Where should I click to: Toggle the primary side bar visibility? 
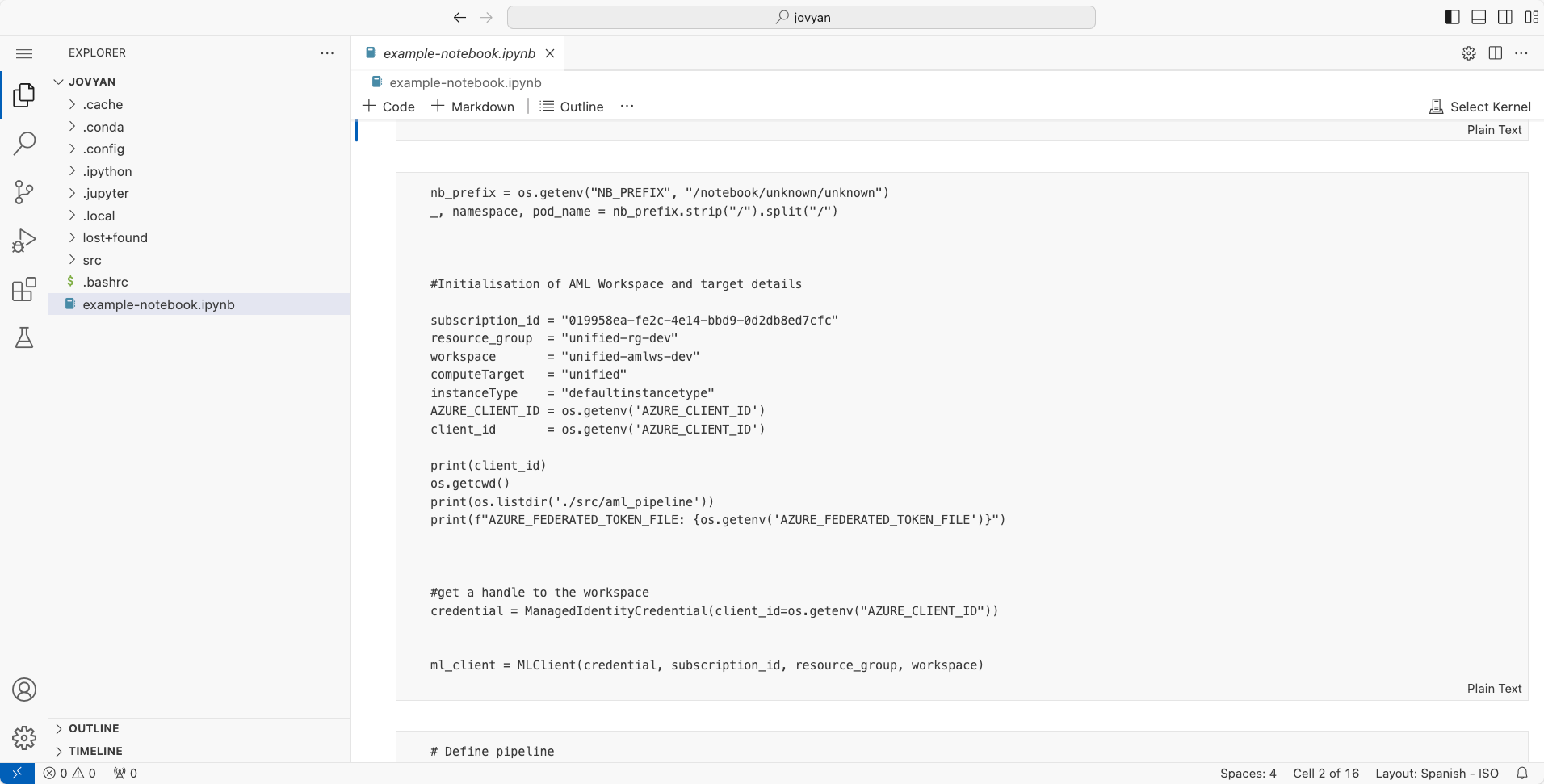[1452, 17]
